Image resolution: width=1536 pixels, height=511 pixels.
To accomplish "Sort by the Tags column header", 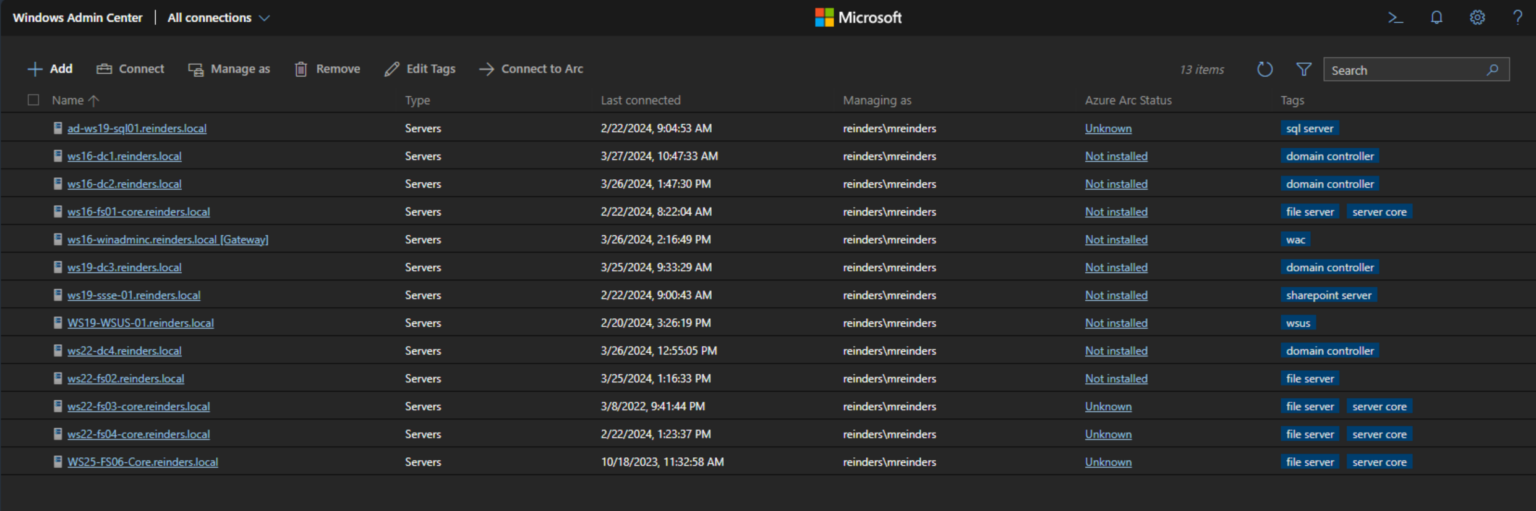I will pos(1292,100).
